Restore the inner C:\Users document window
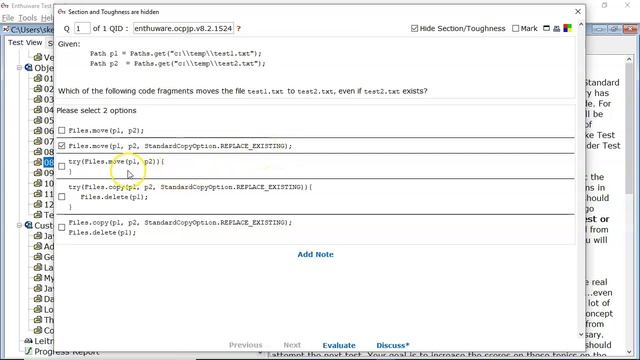The height and width of the screenshot is (360, 640). click(614, 29)
